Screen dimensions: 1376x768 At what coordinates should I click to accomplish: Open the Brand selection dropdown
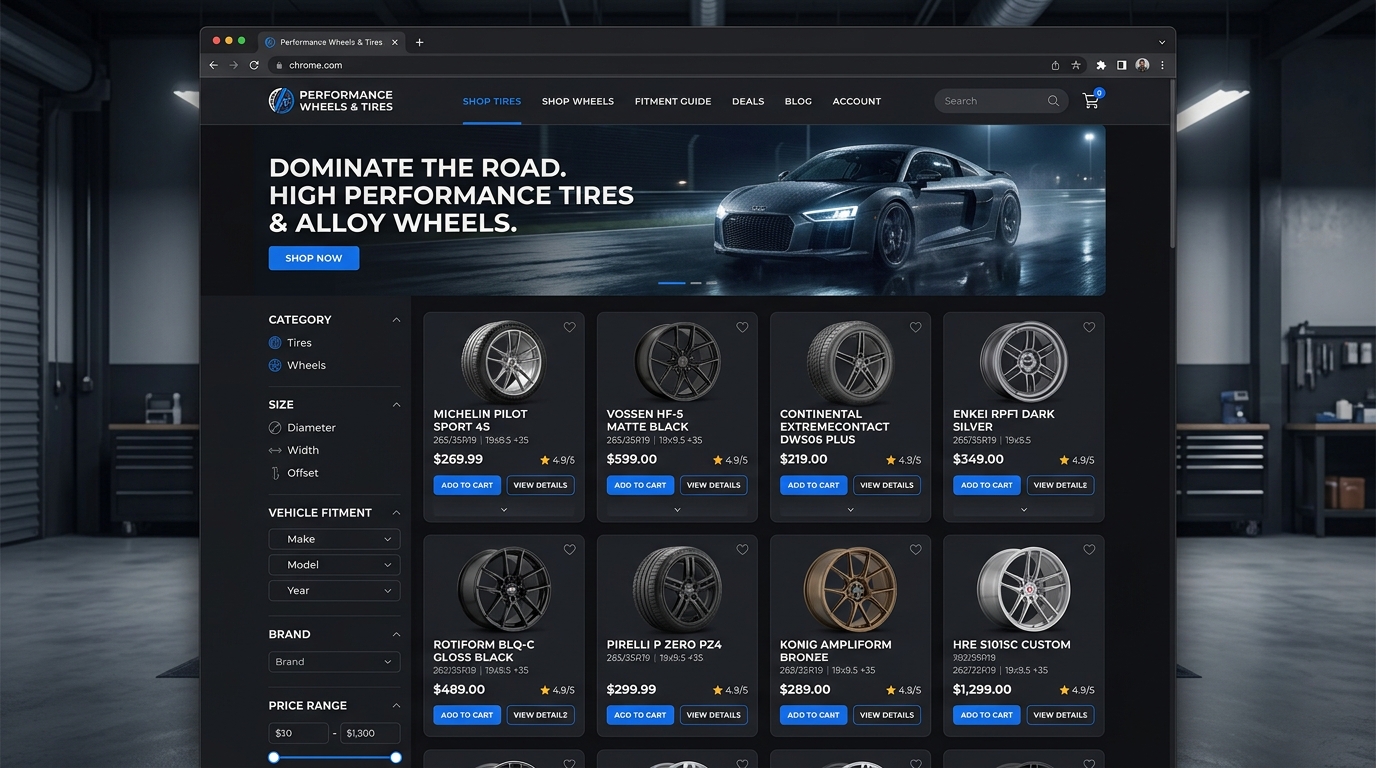click(334, 662)
